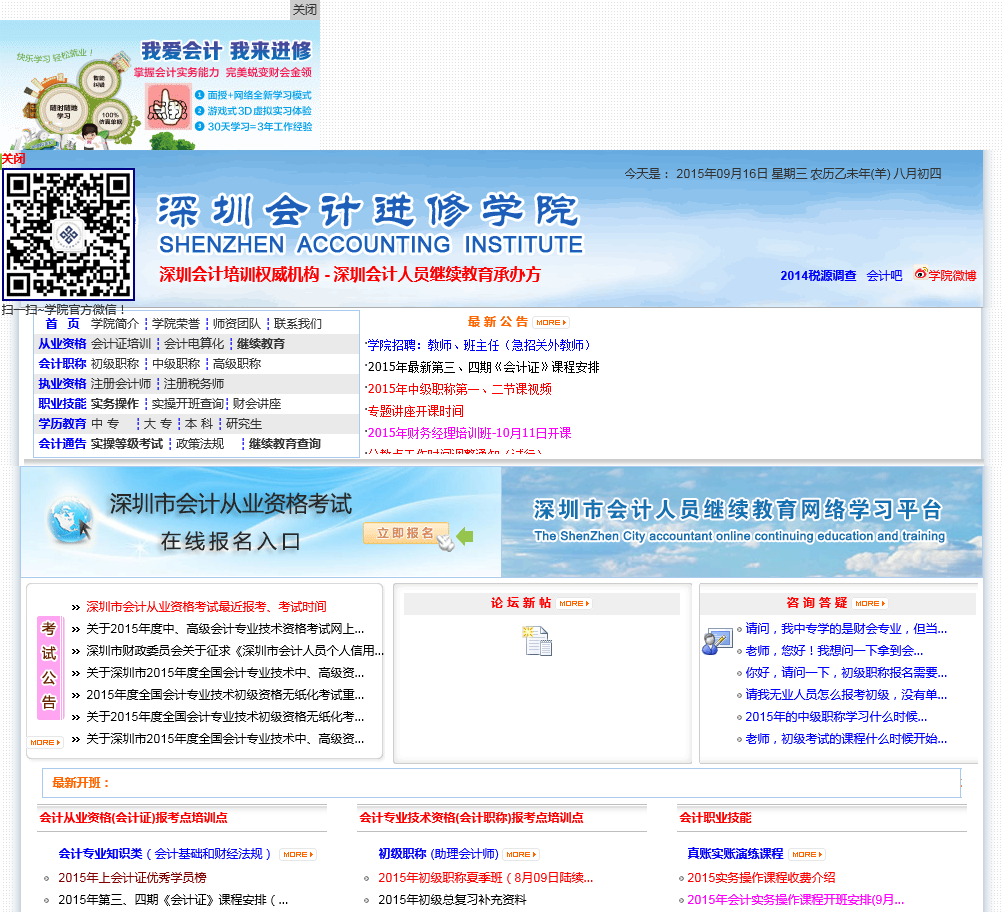Viewport: 1003px width, 912px height.
Task: Click MORE next to 咨询答疑
Action: coord(870,603)
